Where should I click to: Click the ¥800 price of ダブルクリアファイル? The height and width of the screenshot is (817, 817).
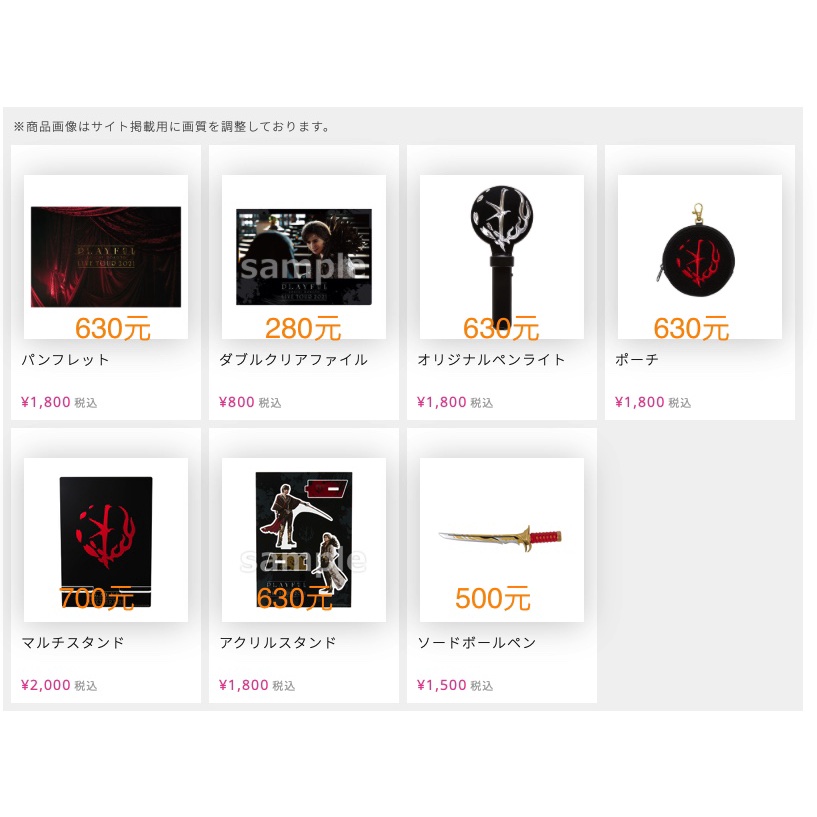coord(237,402)
